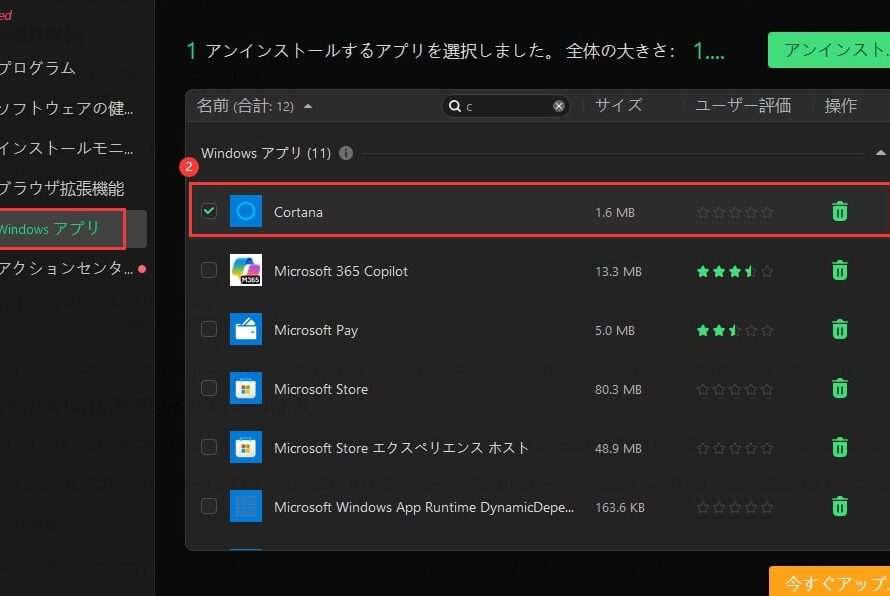Click the Microsoft Pay wallet icon
890x596 pixels.
pos(246,329)
